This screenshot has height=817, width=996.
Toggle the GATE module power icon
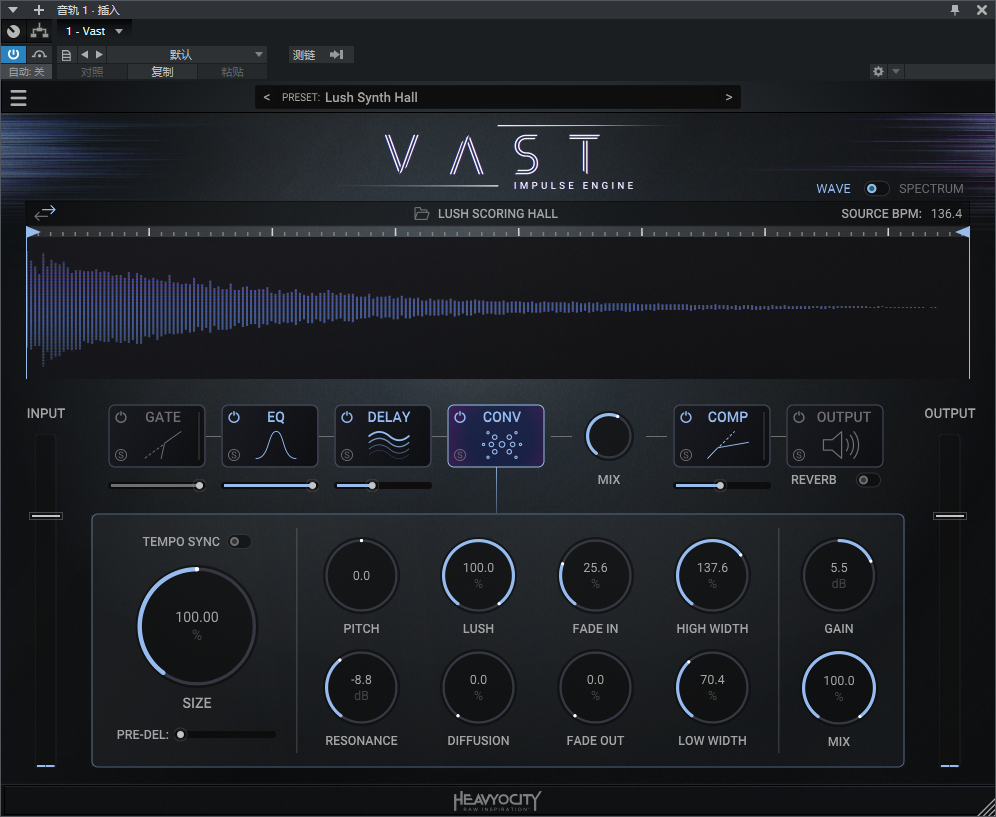pyautogui.click(x=121, y=417)
